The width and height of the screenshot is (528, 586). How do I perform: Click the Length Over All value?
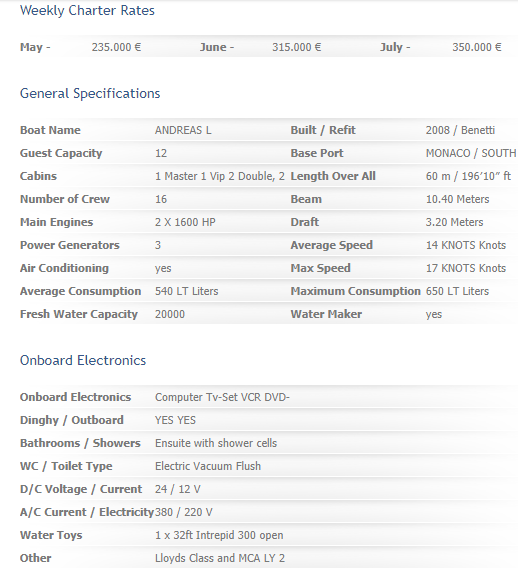468,176
